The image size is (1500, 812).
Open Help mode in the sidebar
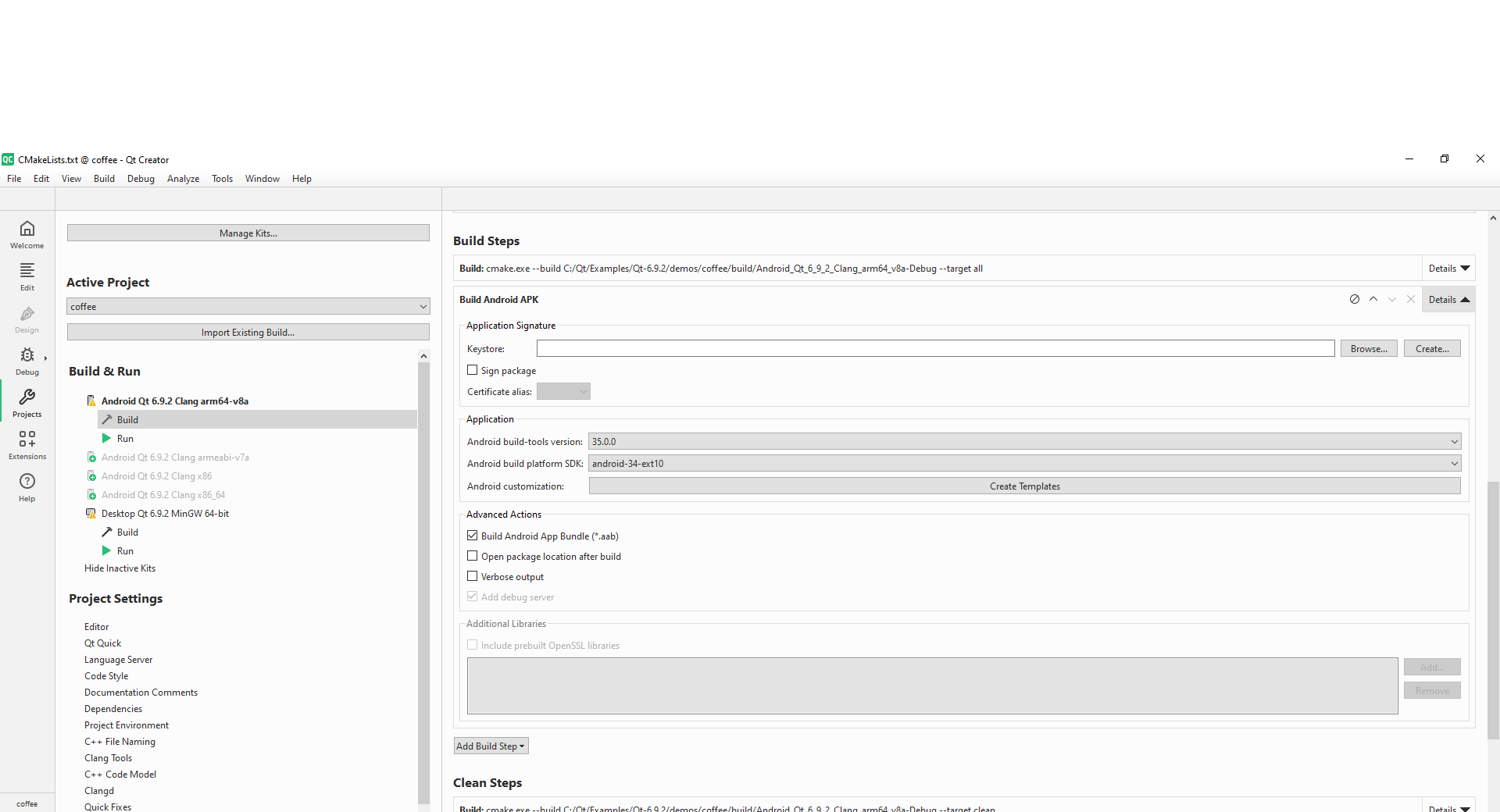(x=27, y=487)
